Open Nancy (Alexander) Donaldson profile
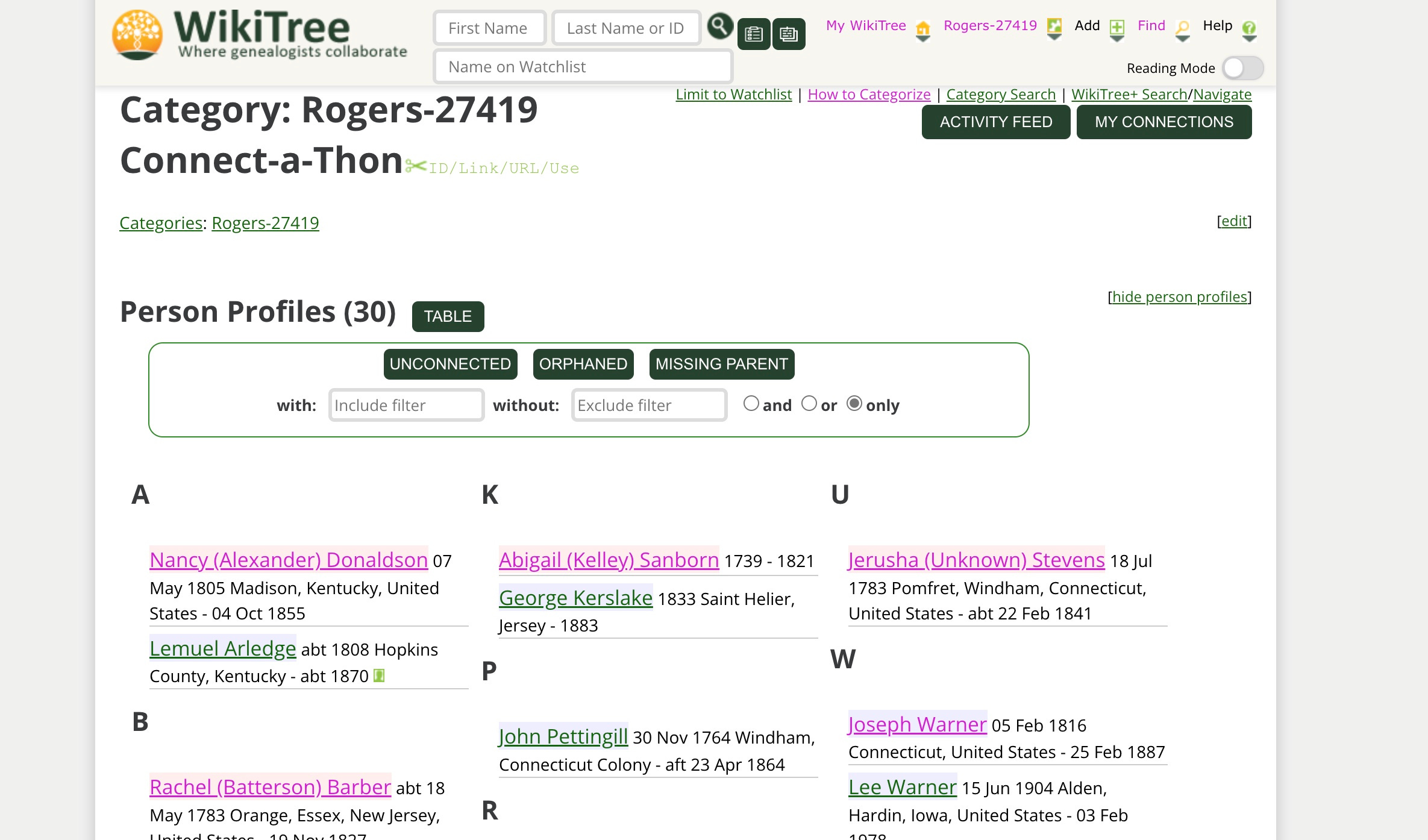The width and height of the screenshot is (1428, 840). tap(289, 560)
